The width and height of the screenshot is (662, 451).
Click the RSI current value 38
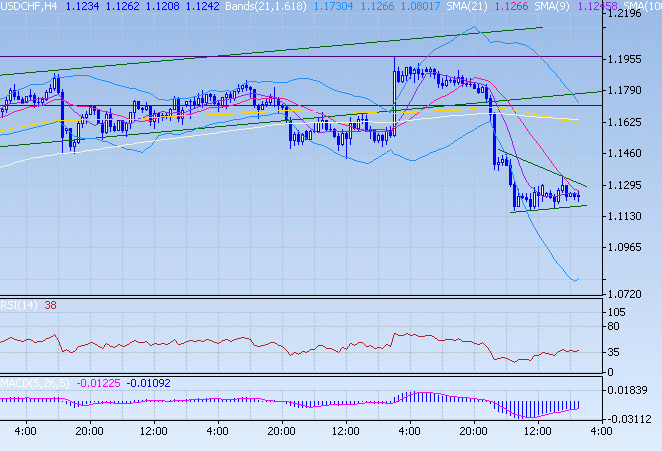[x=50, y=306]
